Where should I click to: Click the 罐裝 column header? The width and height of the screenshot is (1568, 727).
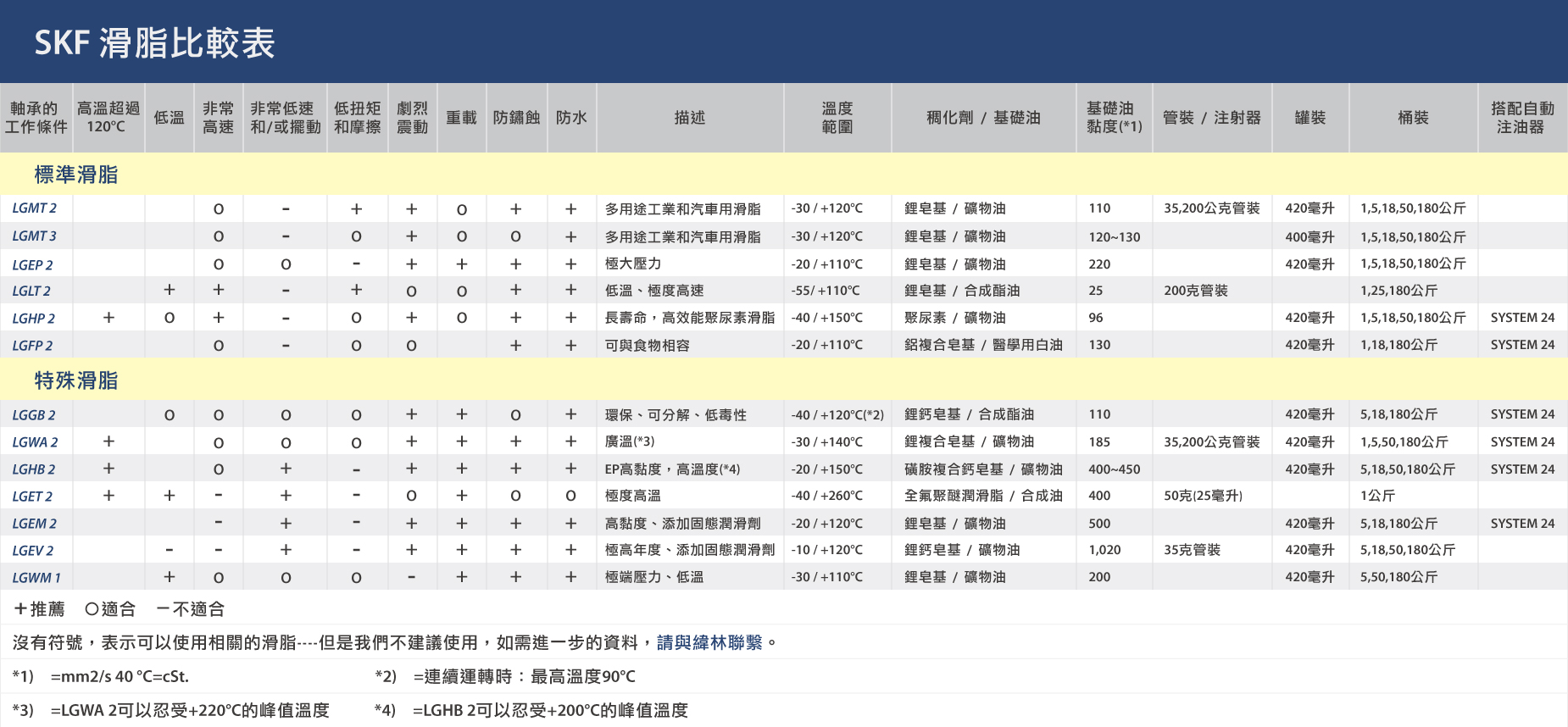coord(1310,118)
